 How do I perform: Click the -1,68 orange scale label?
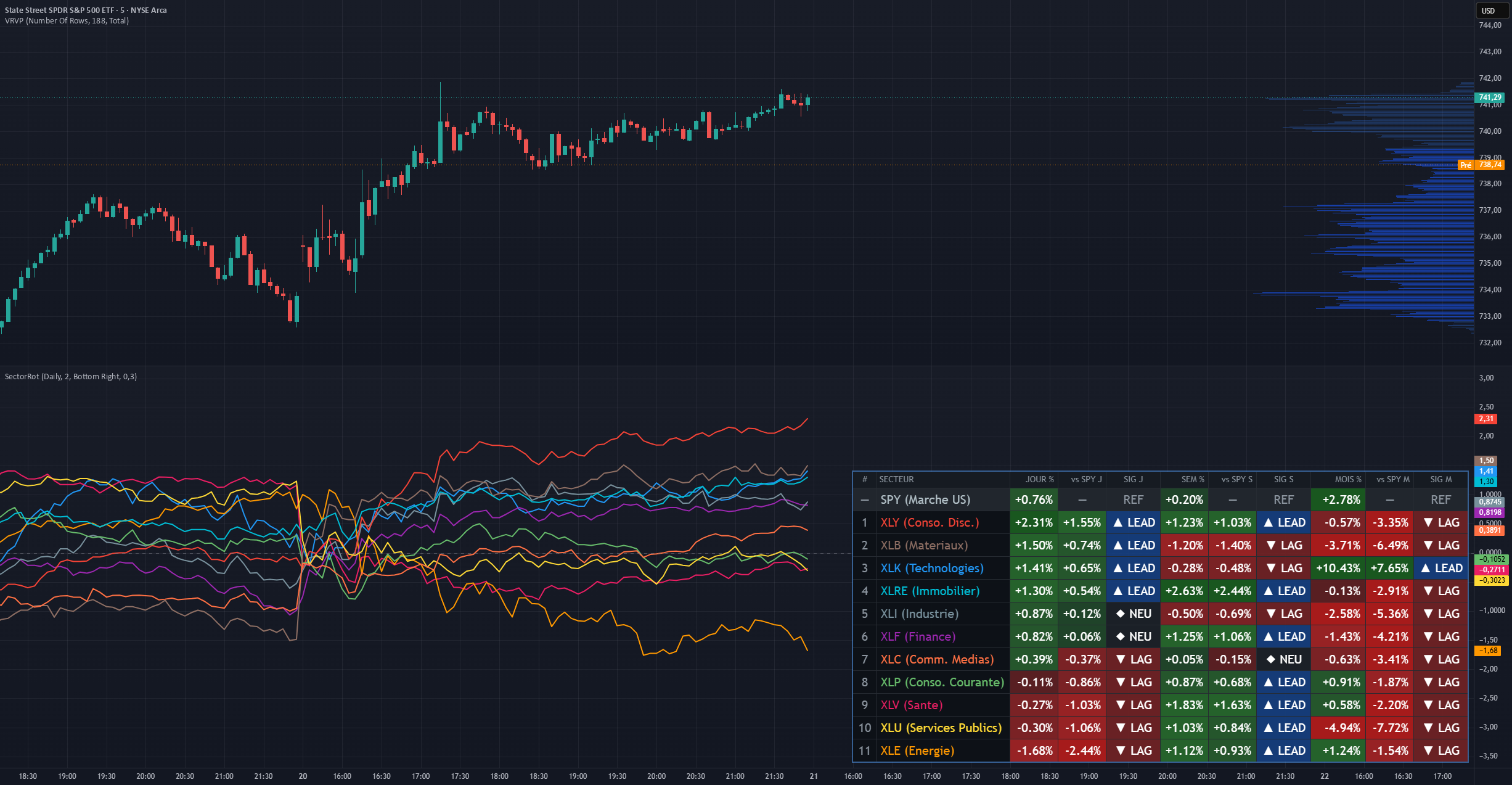pyautogui.click(x=1489, y=651)
